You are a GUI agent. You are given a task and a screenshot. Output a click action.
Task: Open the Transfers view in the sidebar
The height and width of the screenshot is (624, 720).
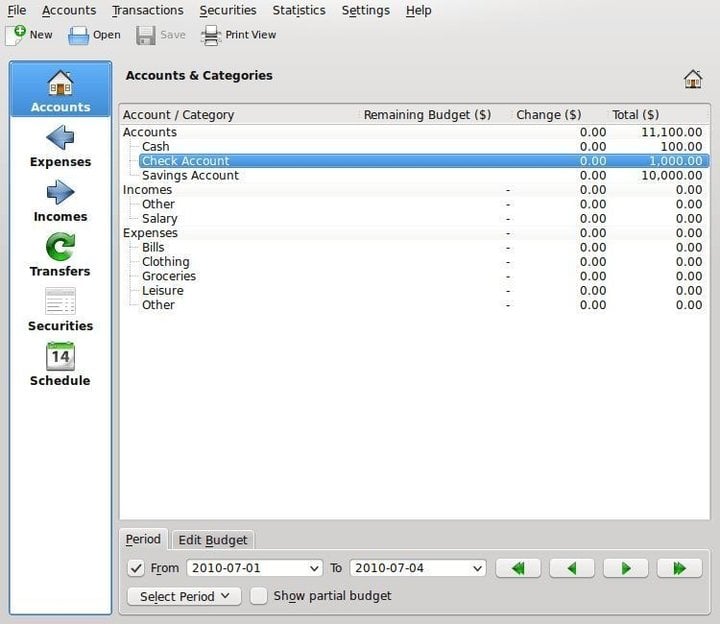(60, 255)
